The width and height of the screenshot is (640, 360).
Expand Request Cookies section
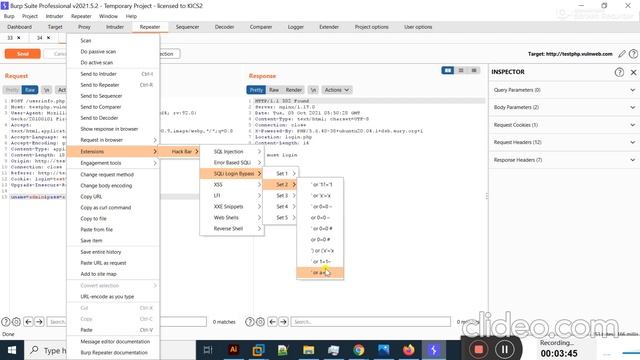pos(564,125)
